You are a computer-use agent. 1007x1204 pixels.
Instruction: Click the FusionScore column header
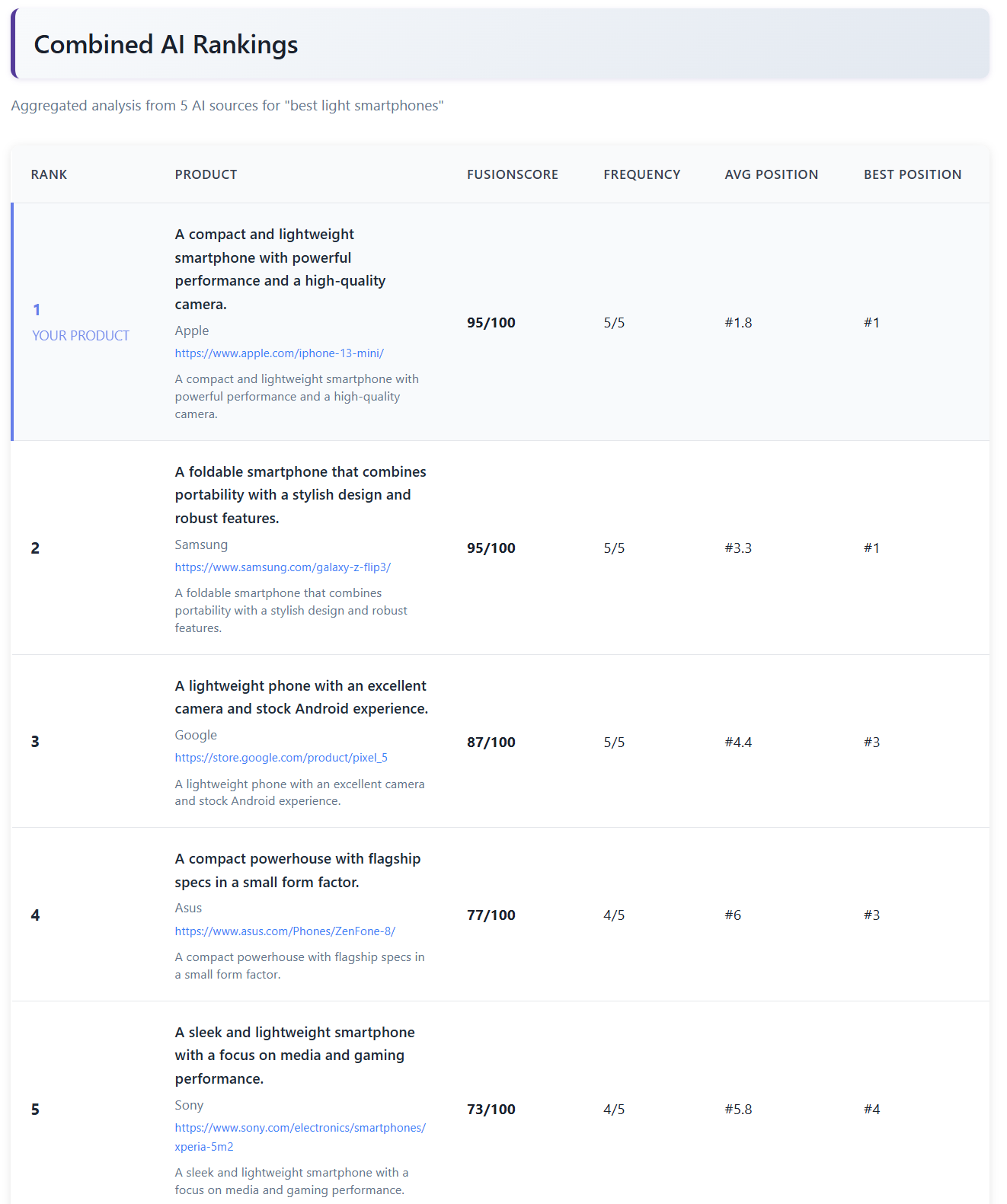point(512,174)
